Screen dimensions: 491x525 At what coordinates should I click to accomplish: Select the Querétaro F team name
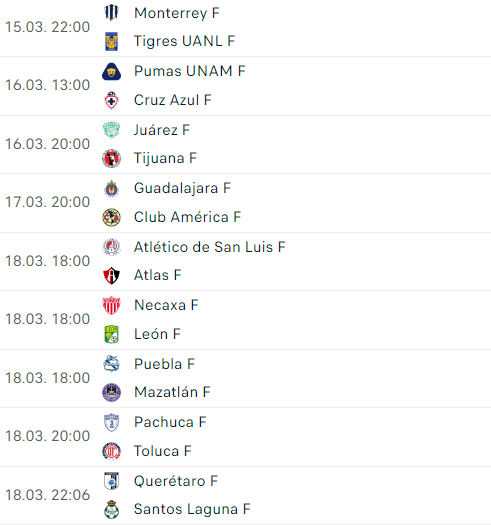(x=176, y=481)
